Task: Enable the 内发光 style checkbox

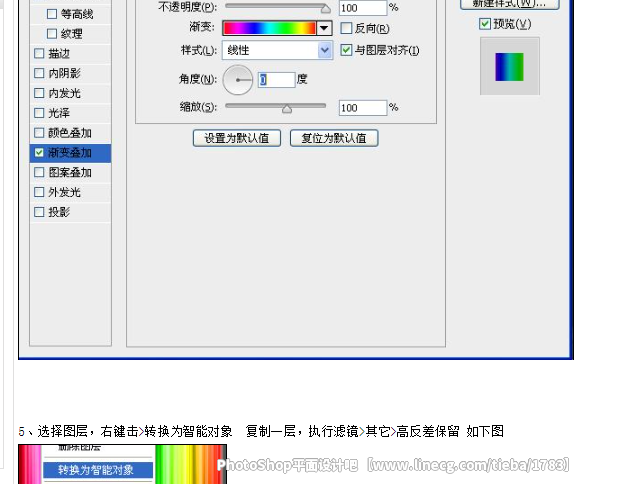Action: tap(39, 93)
